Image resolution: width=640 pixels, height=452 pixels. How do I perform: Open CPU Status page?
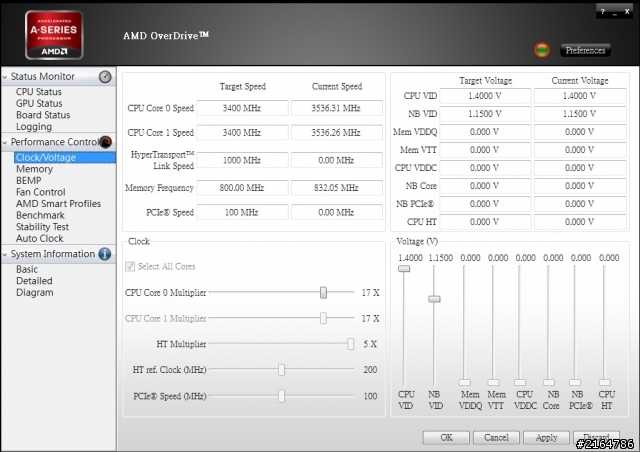click(39, 92)
